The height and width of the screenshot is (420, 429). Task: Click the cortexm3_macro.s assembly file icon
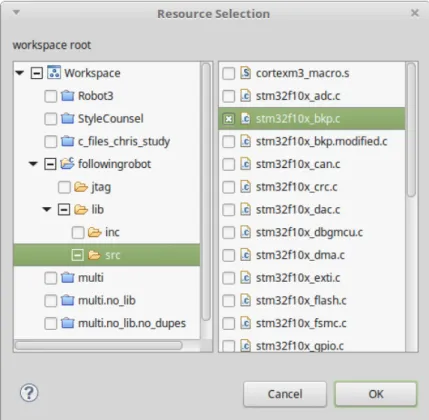pos(246,73)
